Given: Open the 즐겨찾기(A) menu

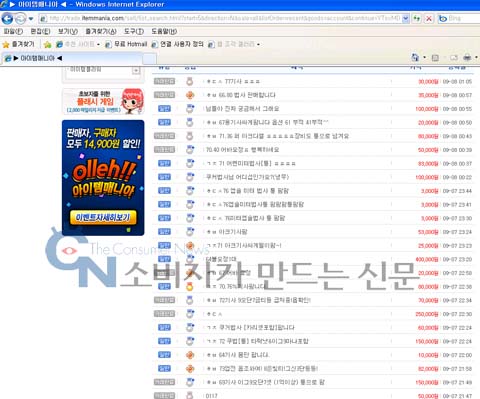Looking at the screenshot, I should click(101, 31).
